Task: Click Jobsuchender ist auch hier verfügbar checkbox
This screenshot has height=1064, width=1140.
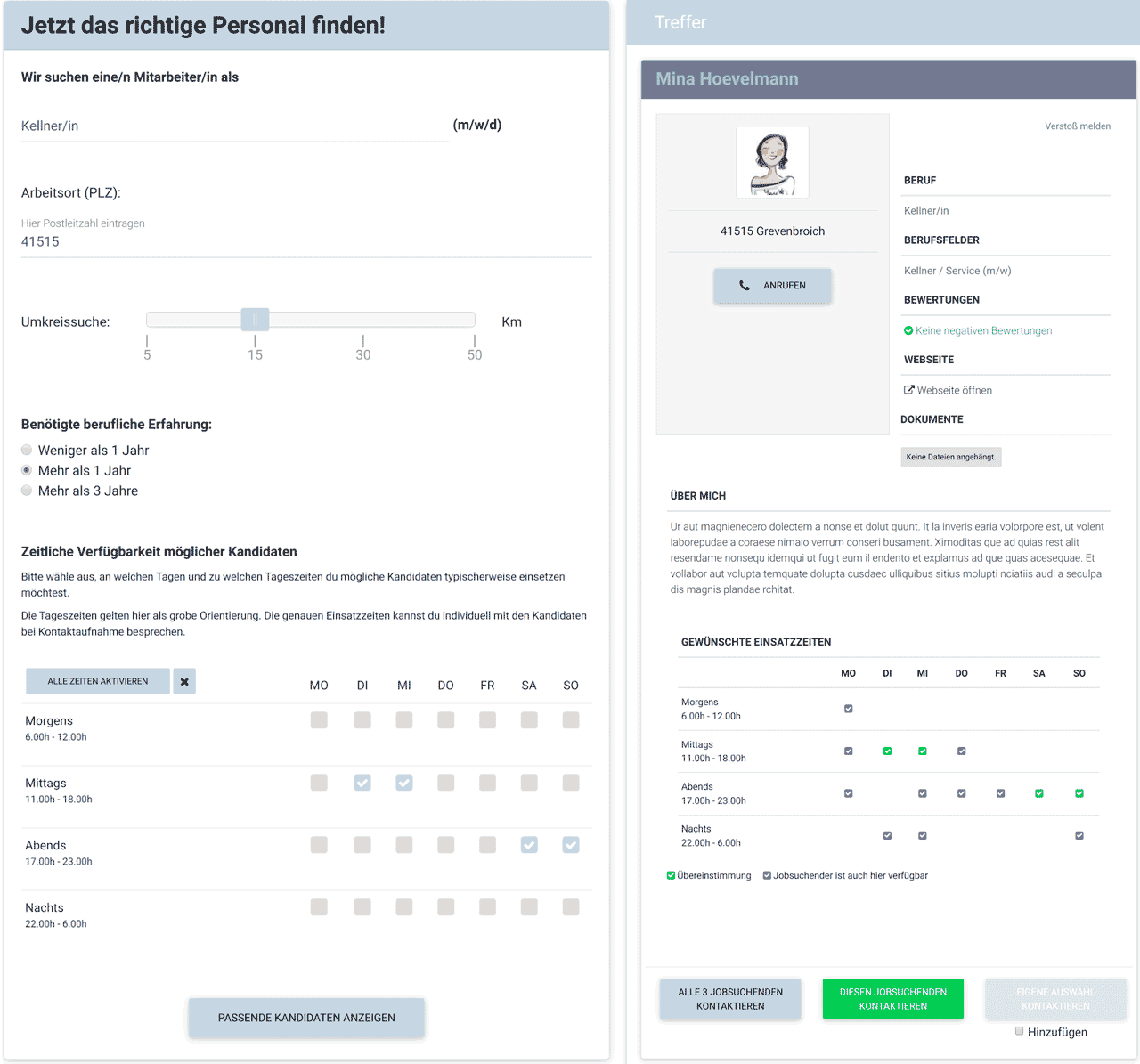Action: click(767, 875)
